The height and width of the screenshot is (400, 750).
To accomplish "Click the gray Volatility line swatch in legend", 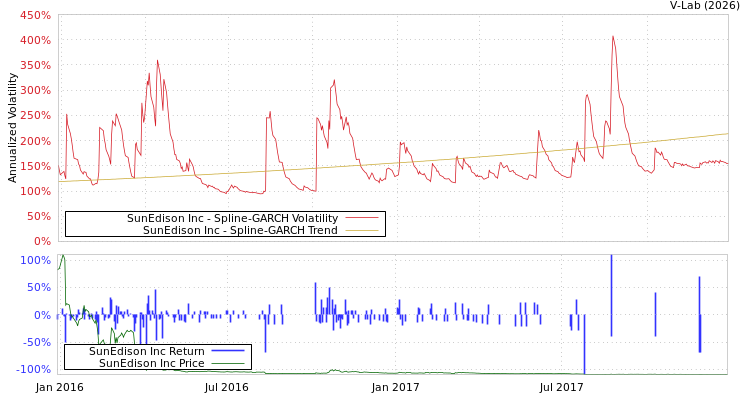I will click(362, 218).
